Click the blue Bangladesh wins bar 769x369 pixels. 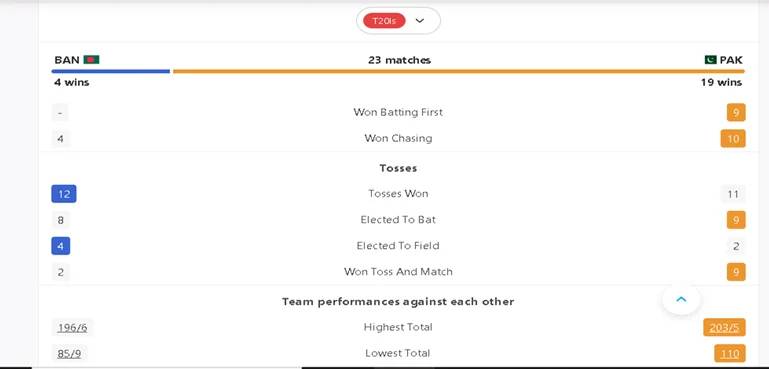pyautogui.click(x=111, y=72)
